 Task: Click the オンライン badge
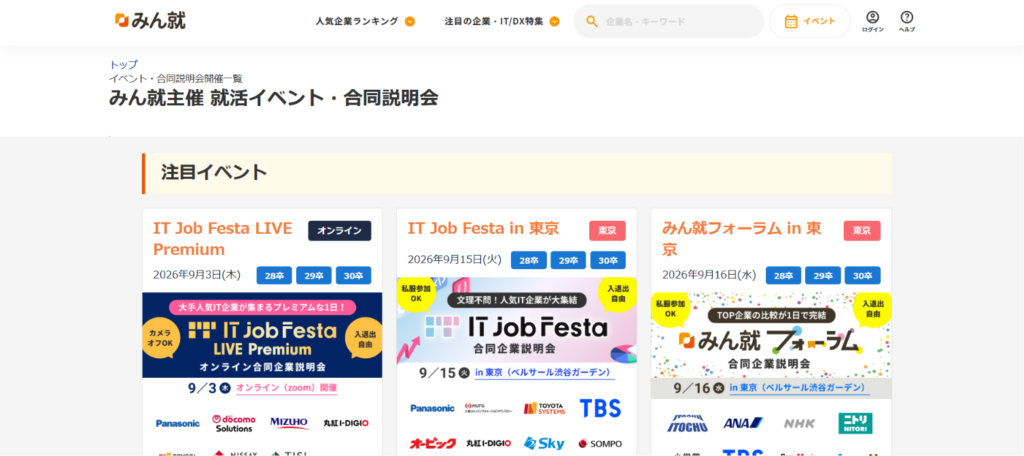pos(340,231)
